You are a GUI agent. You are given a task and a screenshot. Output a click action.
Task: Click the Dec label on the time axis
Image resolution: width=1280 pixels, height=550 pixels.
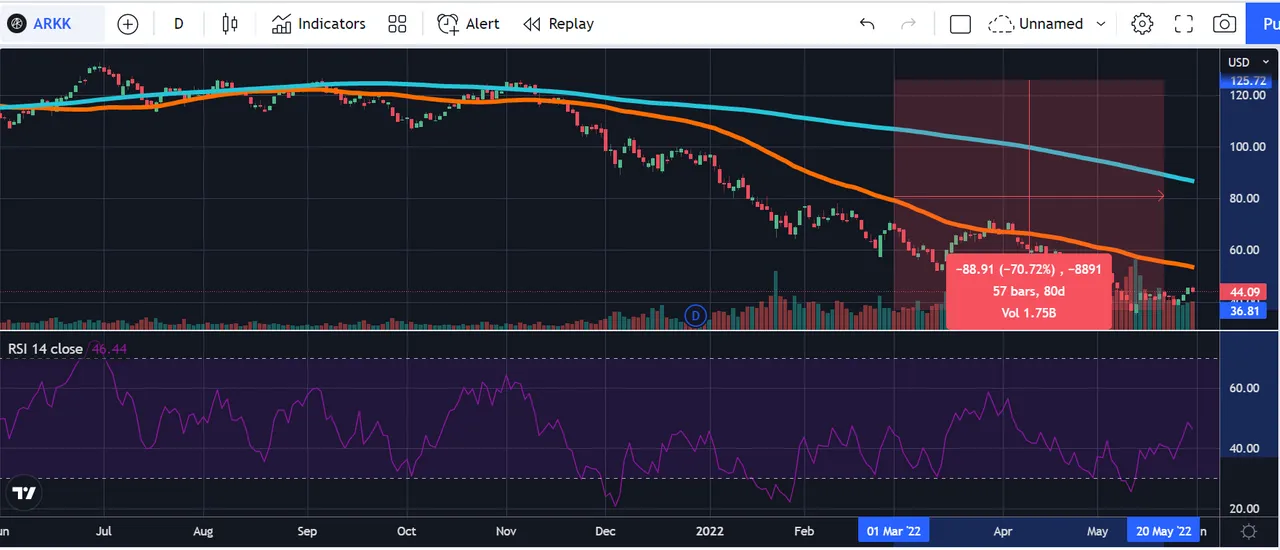tap(607, 531)
